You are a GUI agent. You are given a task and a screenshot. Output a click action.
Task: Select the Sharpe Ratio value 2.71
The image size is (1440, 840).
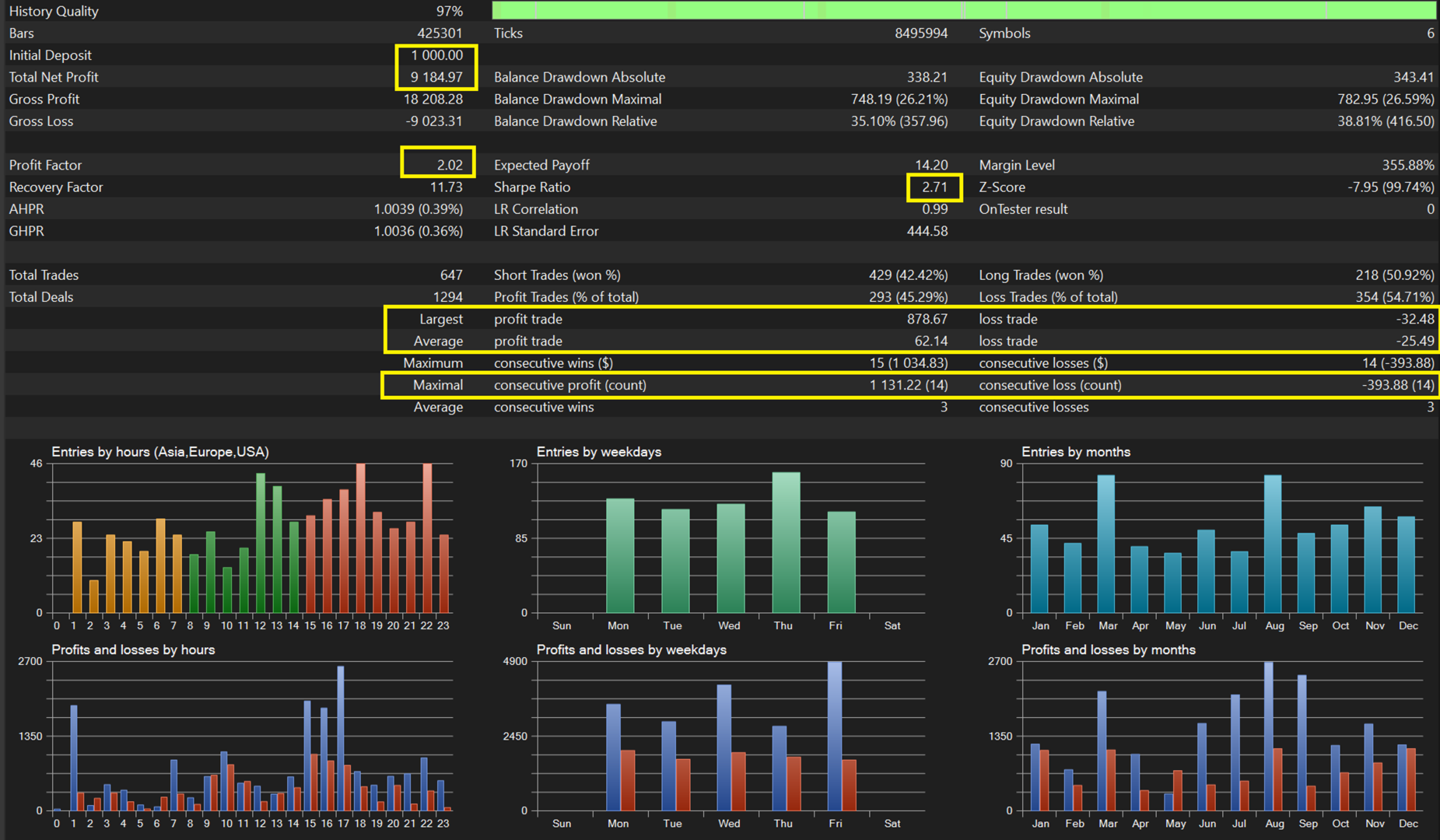click(934, 187)
